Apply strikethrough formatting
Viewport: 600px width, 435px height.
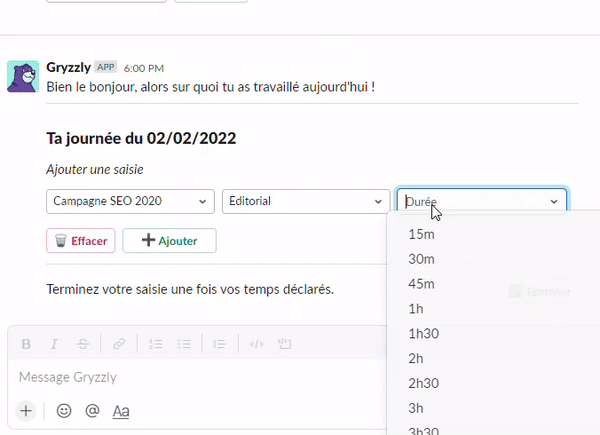click(83, 344)
